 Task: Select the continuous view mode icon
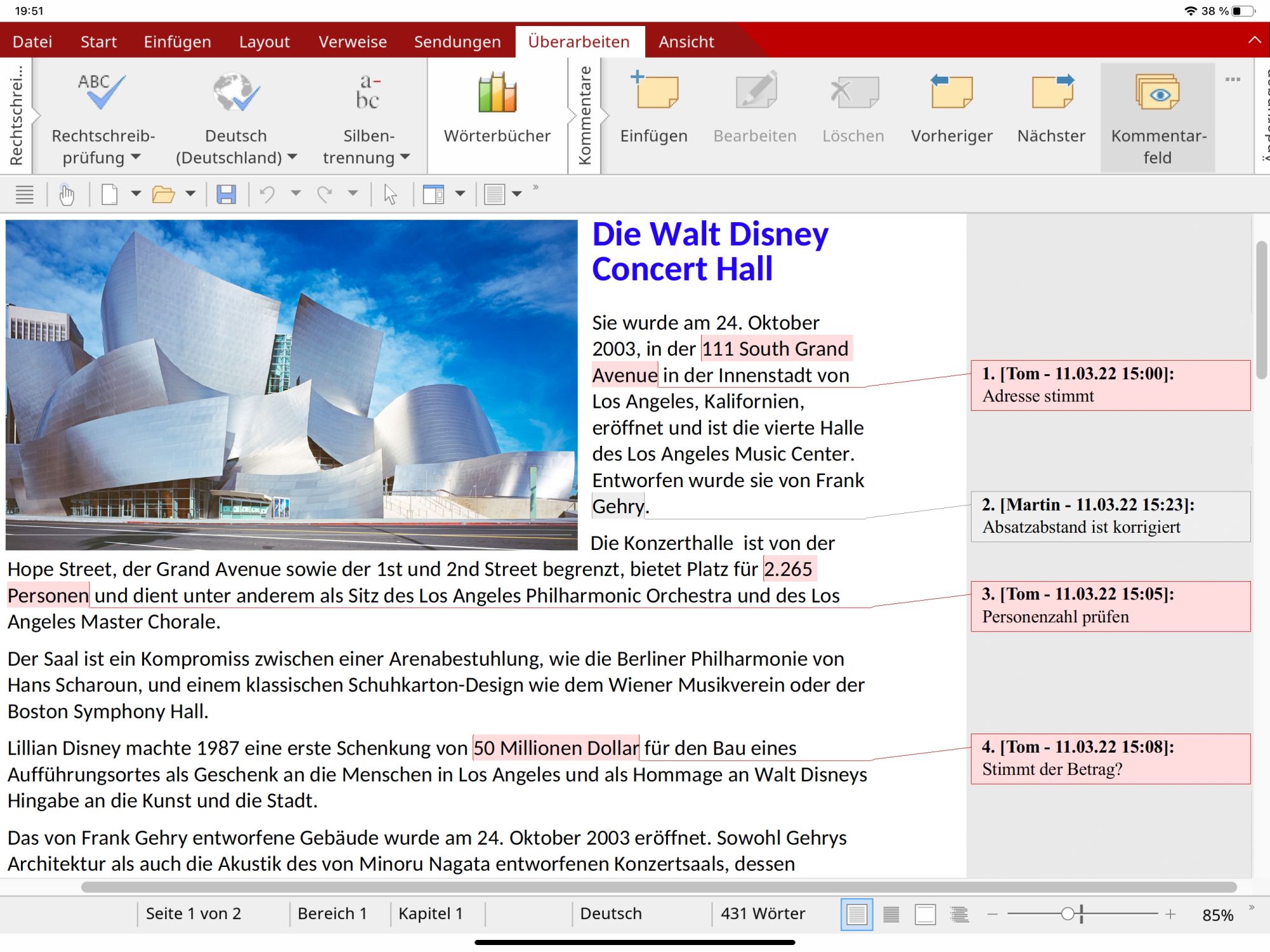(x=891, y=915)
